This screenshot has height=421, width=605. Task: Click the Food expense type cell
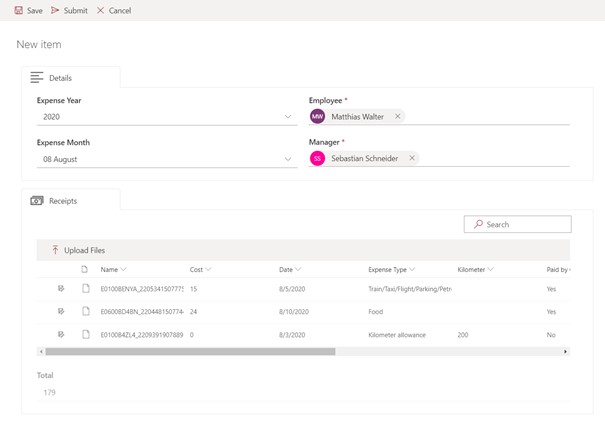pos(375,311)
